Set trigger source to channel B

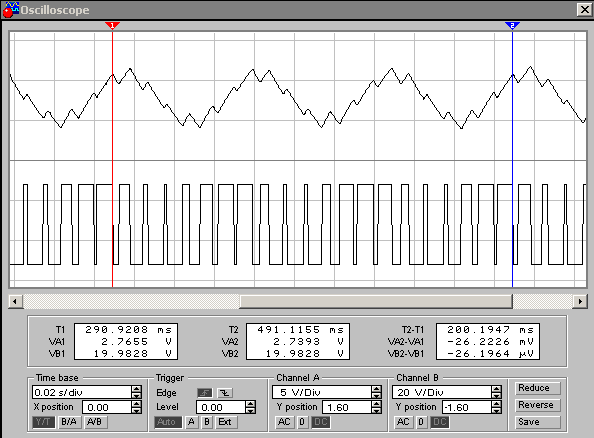[x=207, y=422]
